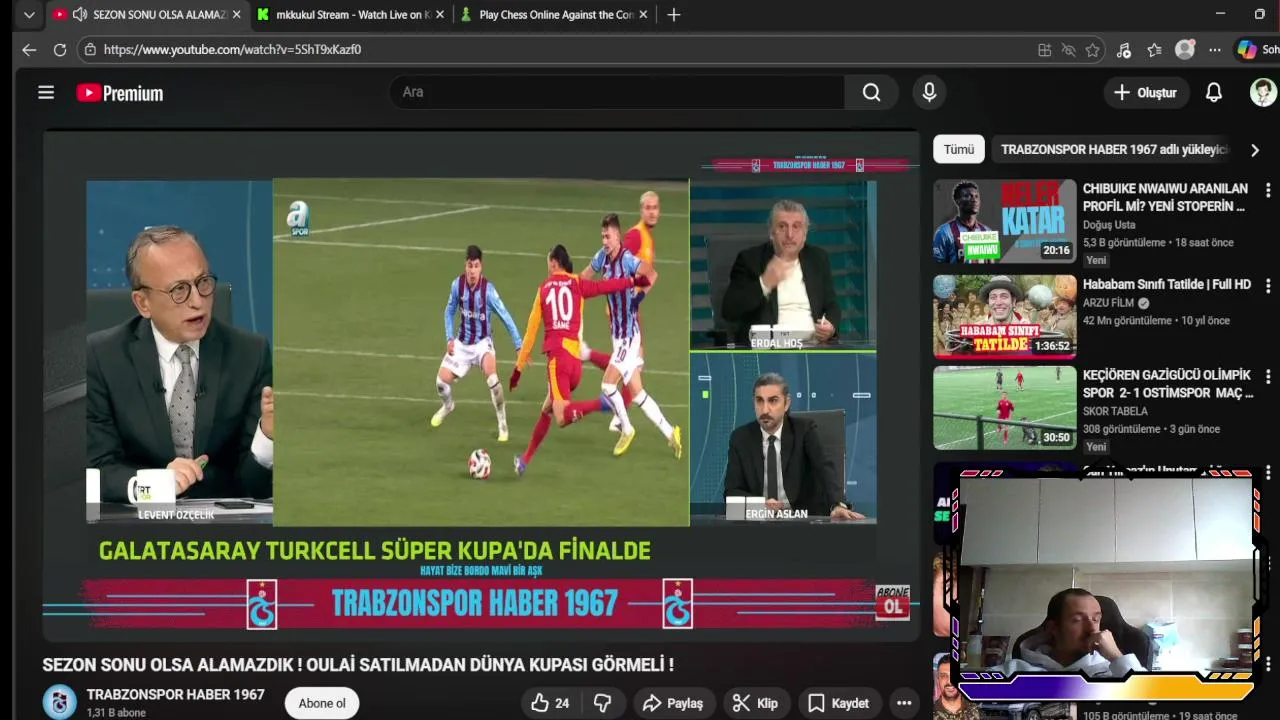Screen dimensions: 1280x720
Task: Open media control music-note icon
Action: tap(1124, 50)
